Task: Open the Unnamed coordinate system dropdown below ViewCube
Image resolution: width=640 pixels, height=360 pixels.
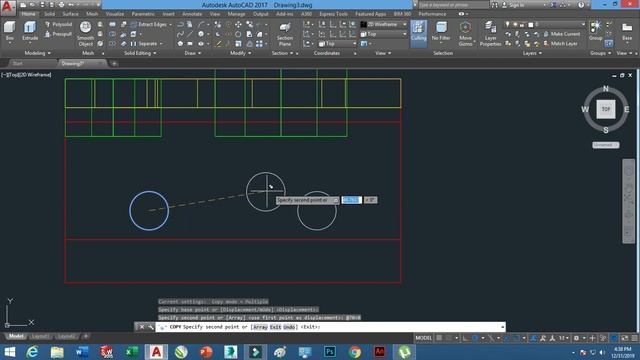Action: coord(606,145)
